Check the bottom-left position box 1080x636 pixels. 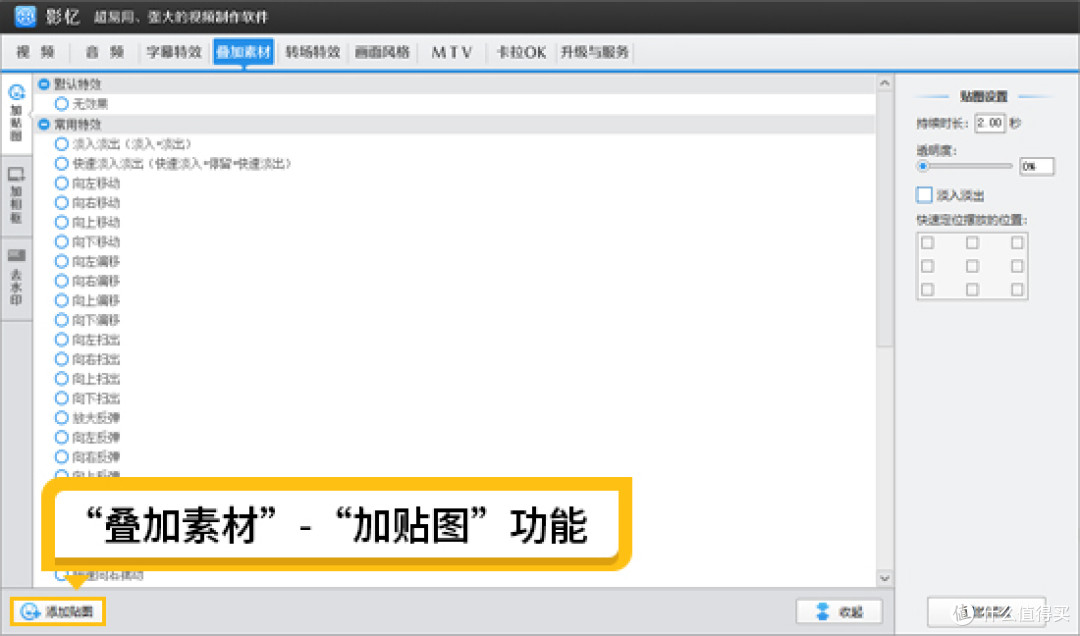tap(928, 289)
